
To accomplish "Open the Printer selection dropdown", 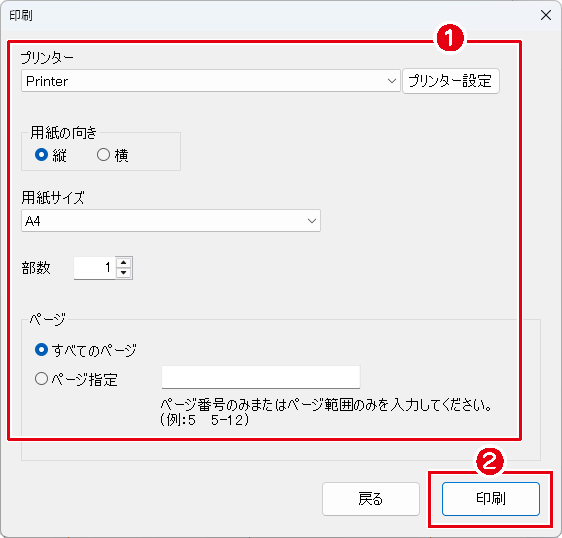I will 210,81.
